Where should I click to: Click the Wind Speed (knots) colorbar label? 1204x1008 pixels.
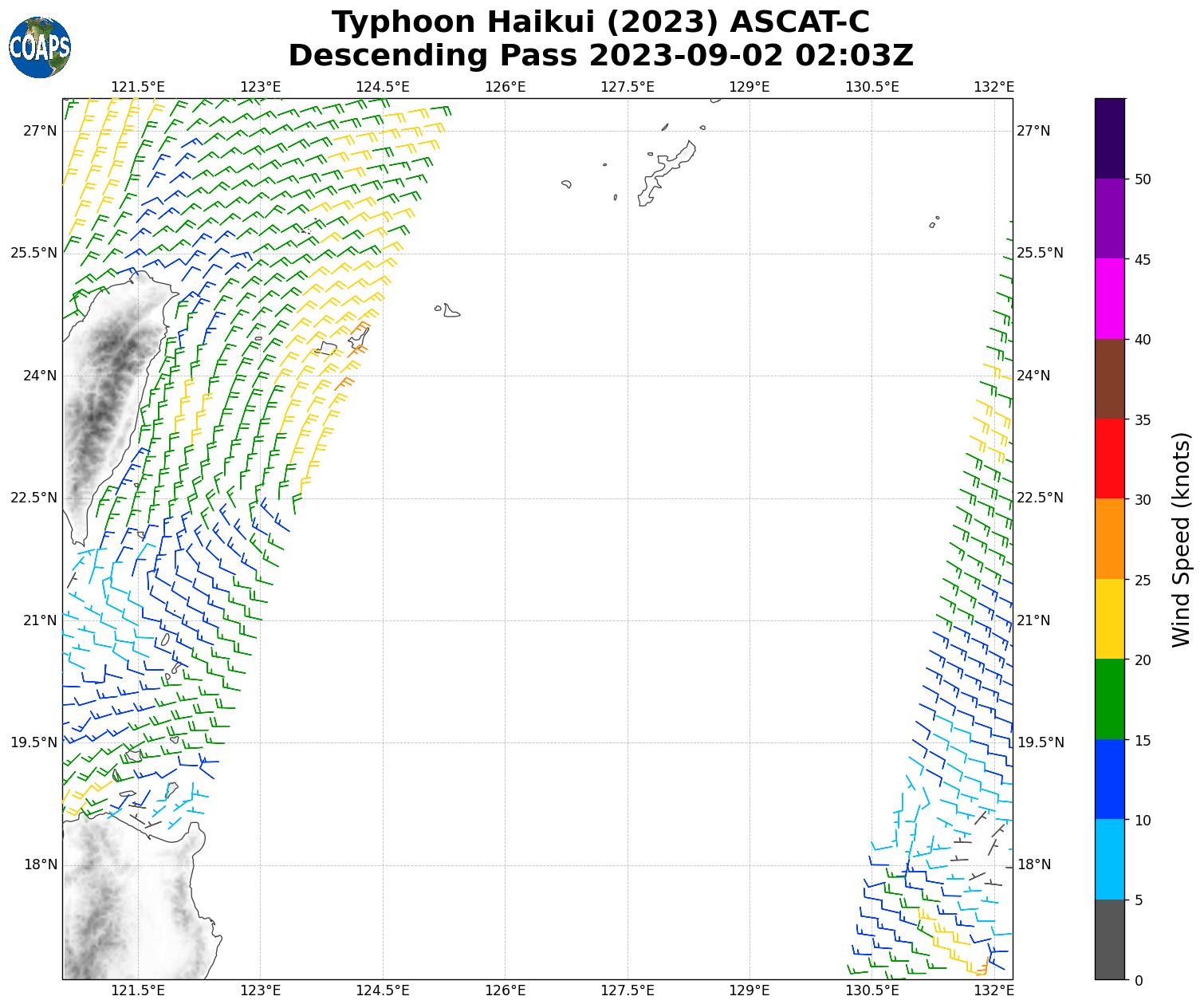coord(1181,539)
